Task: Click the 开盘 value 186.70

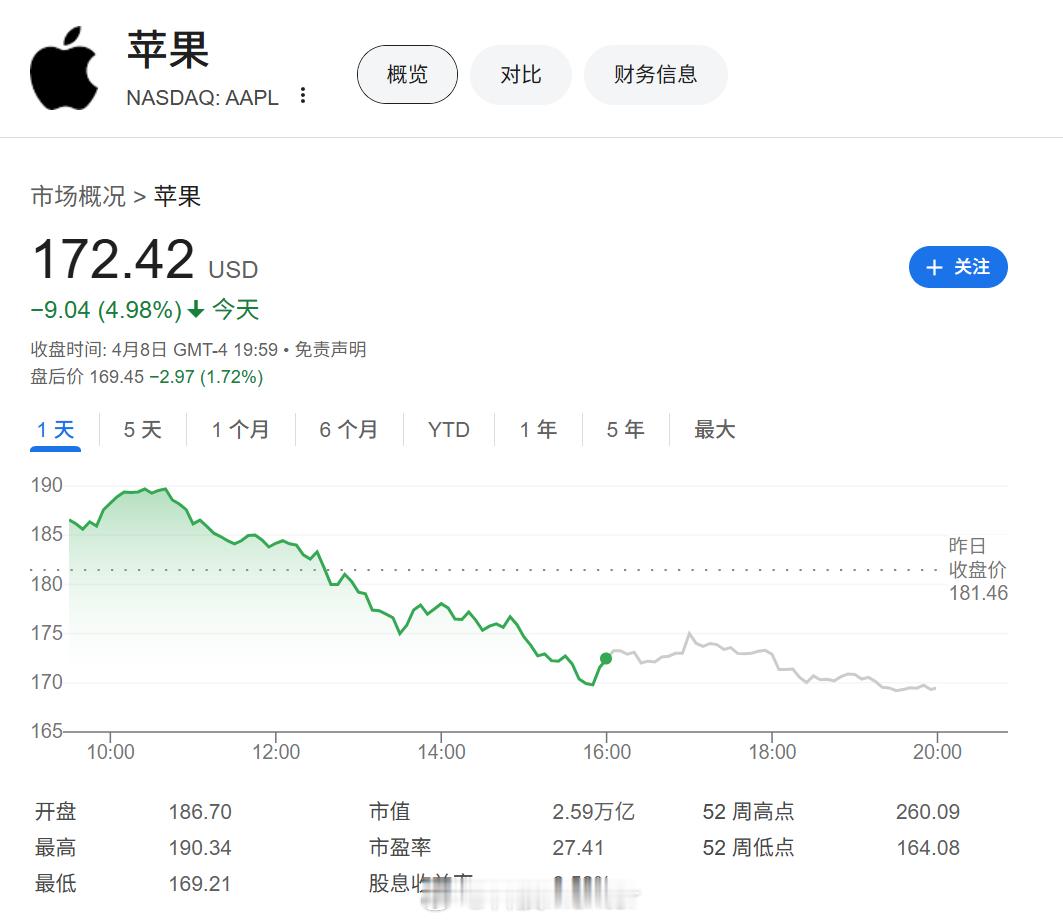Action: 200,811
